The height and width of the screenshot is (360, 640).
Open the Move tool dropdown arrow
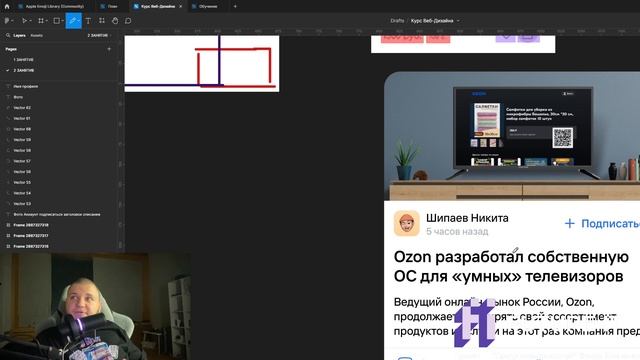tap(30, 21)
